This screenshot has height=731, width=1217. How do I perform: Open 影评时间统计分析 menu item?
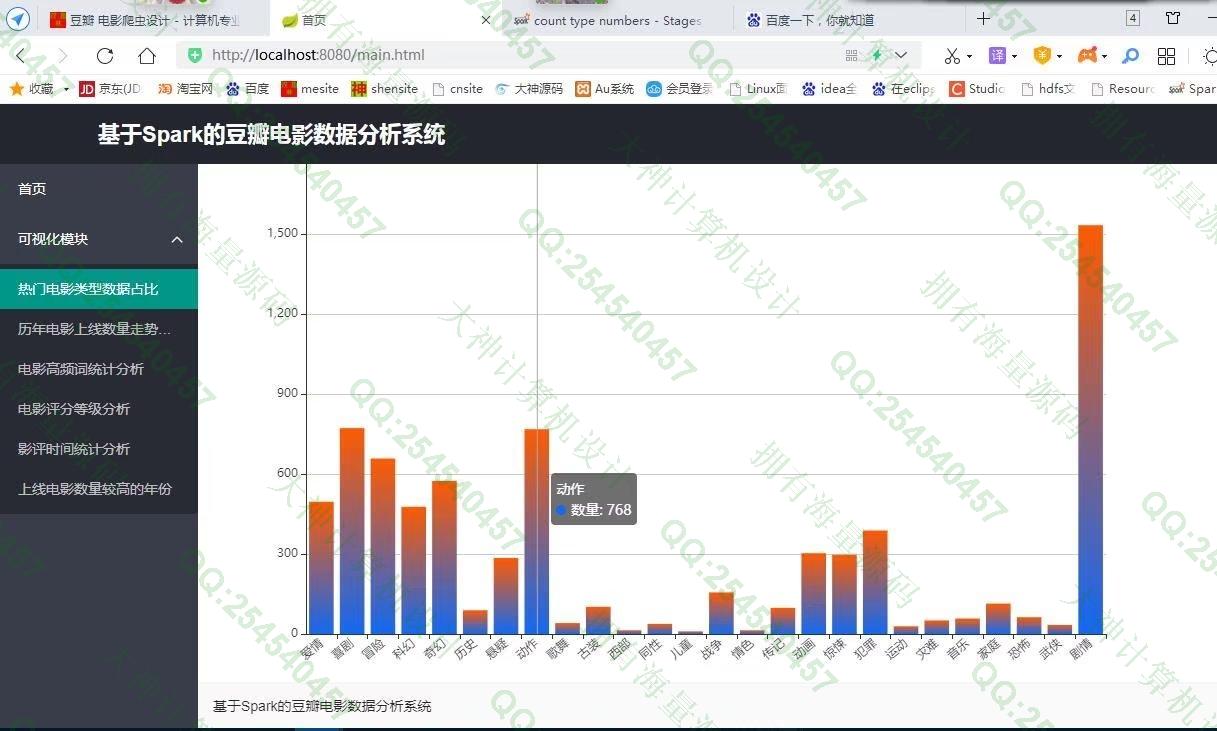click(99, 449)
